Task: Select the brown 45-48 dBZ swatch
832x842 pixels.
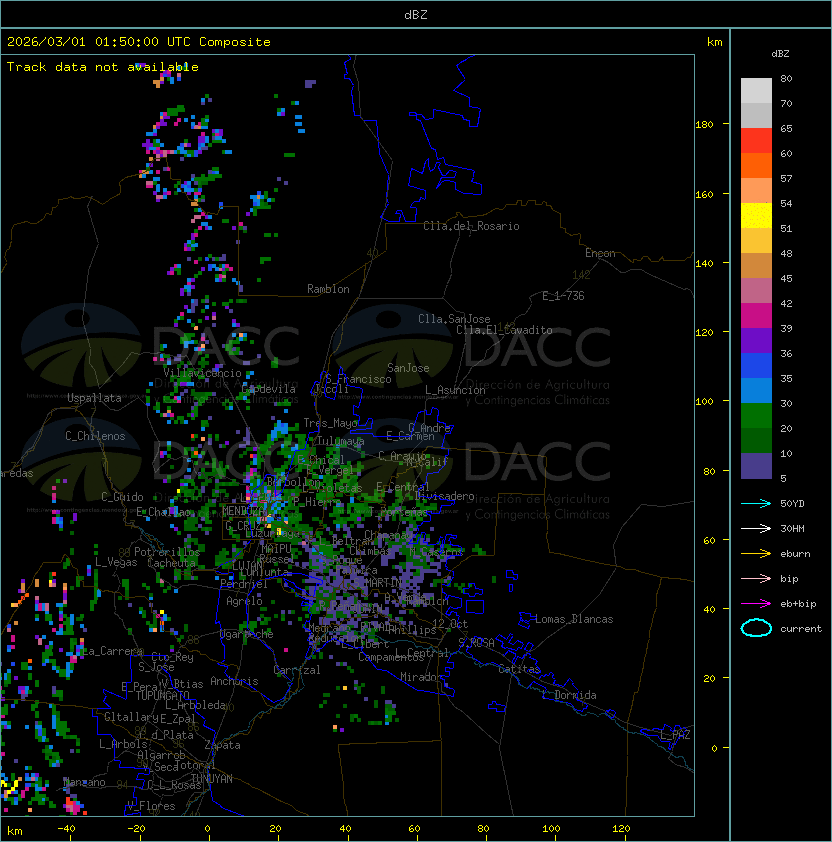Action: [756, 265]
